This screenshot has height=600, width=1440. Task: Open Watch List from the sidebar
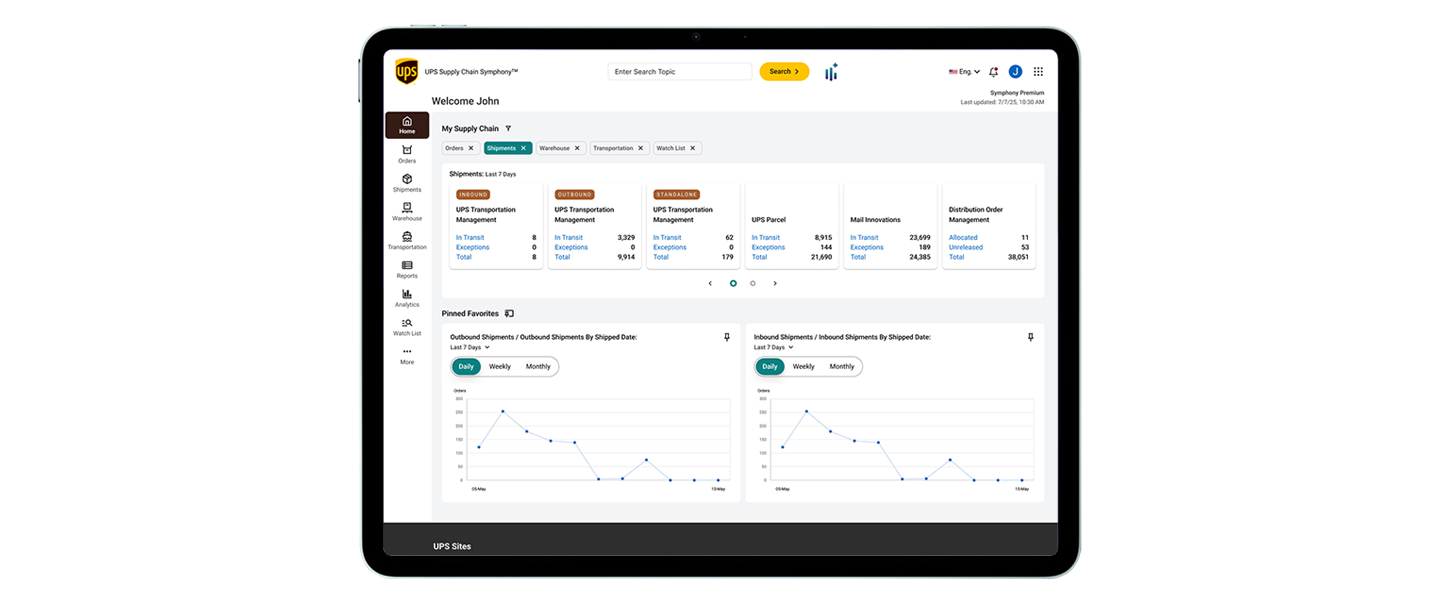[x=407, y=327]
